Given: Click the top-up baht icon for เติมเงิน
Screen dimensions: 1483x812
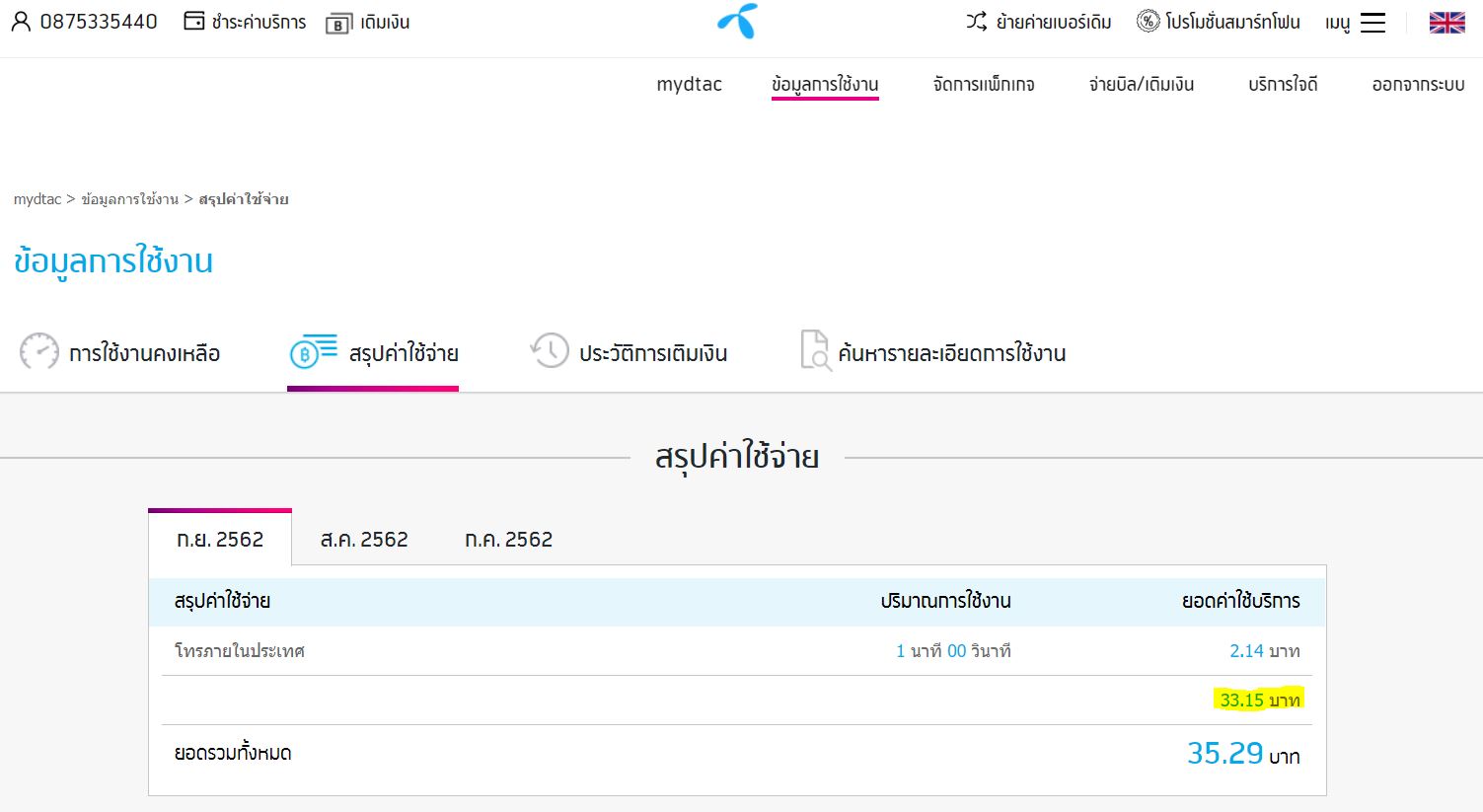Looking at the screenshot, I should (338, 23).
